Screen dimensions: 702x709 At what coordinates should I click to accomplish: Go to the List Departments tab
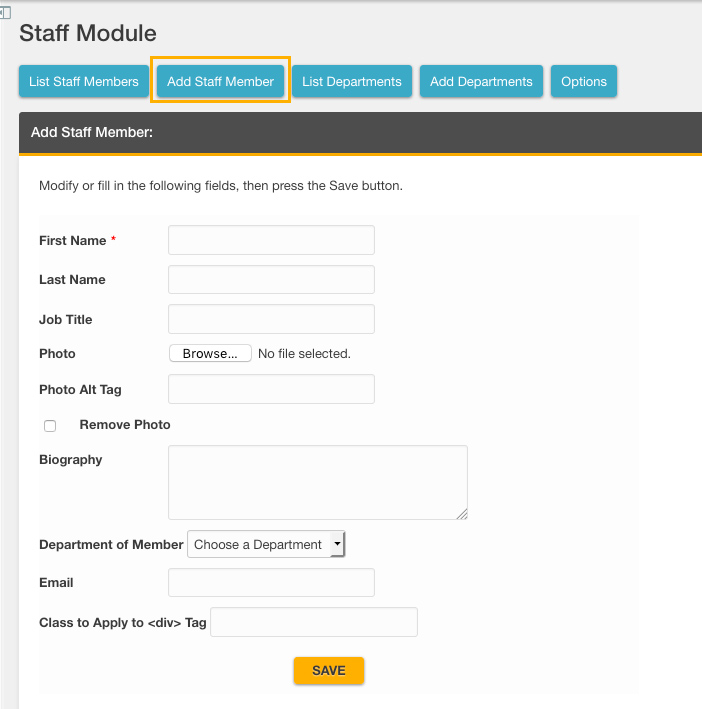tap(352, 82)
